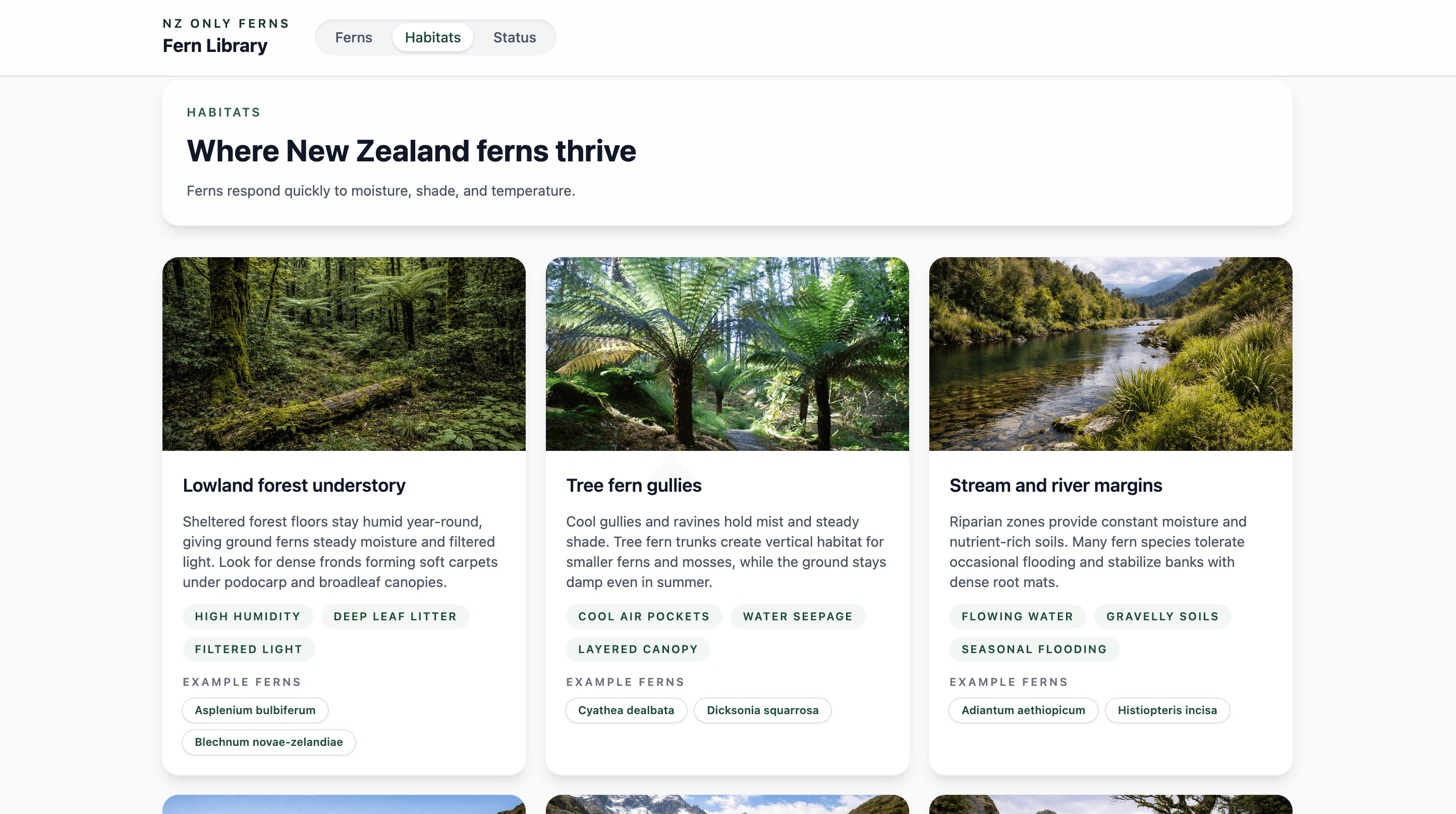This screenshot has width=1456, height=814.
Task: Select the HIGH HUMIDITY tag
Action: pyautogui.click(x=248, y=616)
